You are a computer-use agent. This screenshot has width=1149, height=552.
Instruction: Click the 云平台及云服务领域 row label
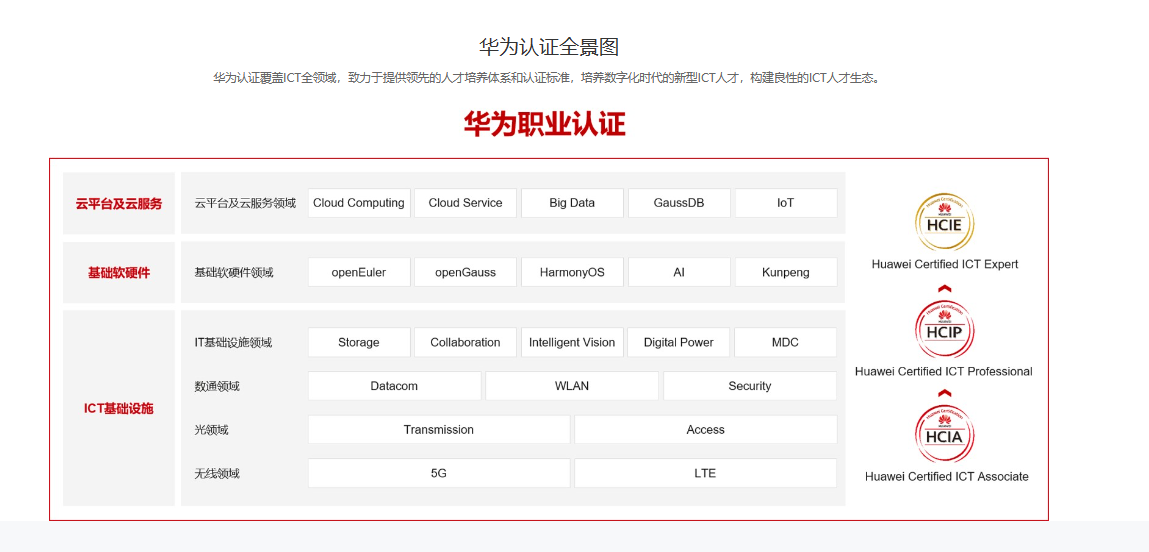click(245, 203)
